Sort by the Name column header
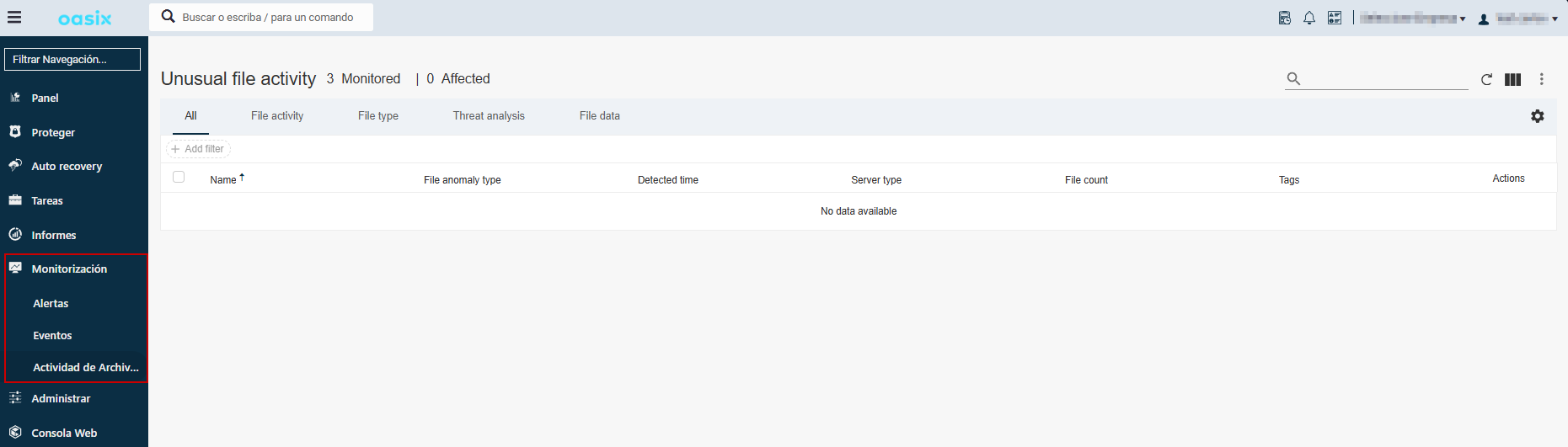The image size is (1568, 447). tap(223, 179)
